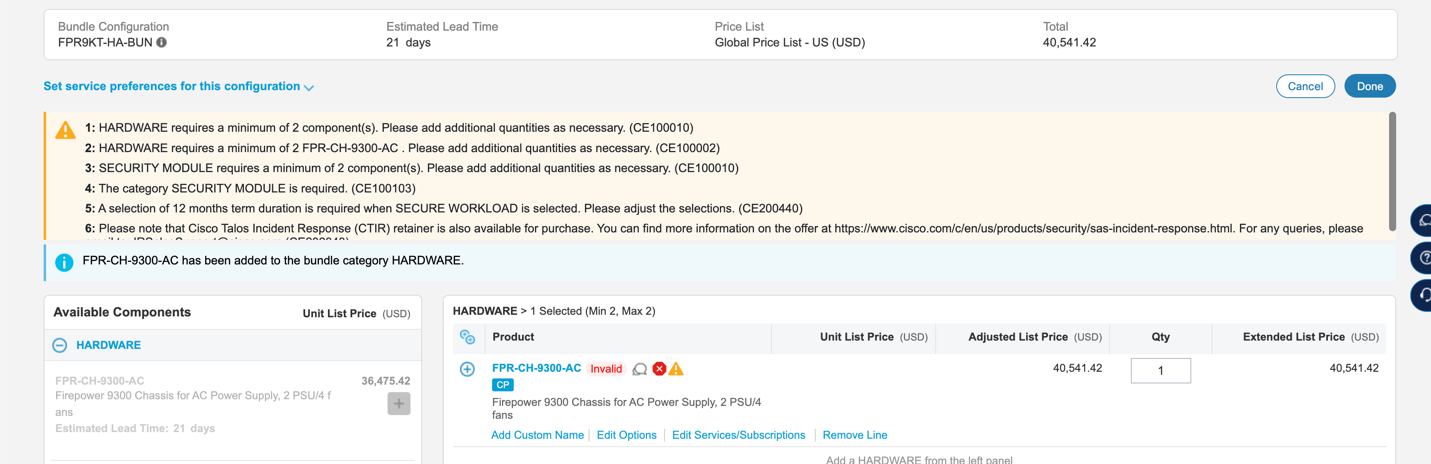Open the FPR-CH-9300-AC product link in selected hardware

[536, 368]
